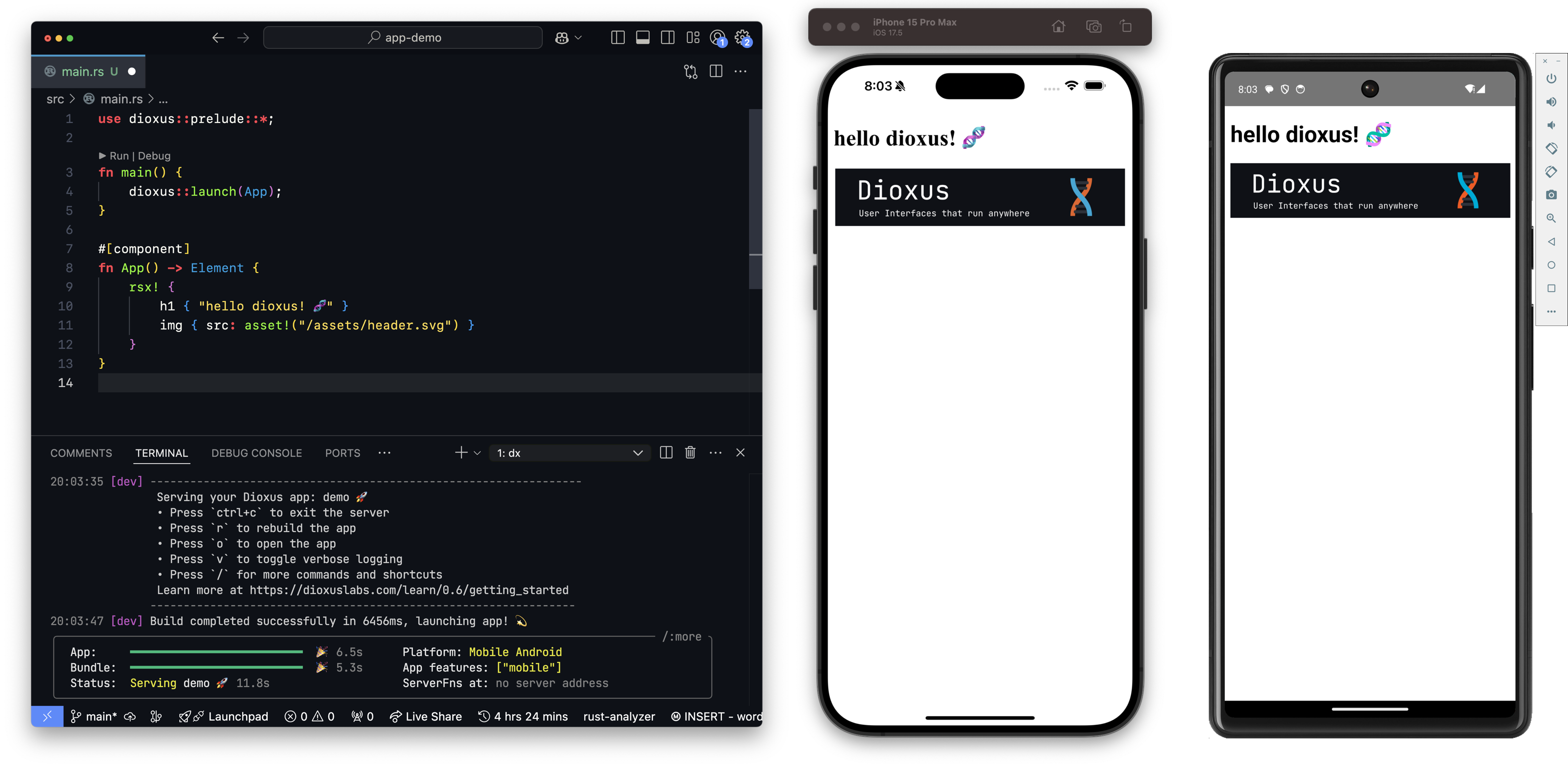Open the Accounts icon with badge 1
The image size is (1568, 777).
tap(717, 37)
